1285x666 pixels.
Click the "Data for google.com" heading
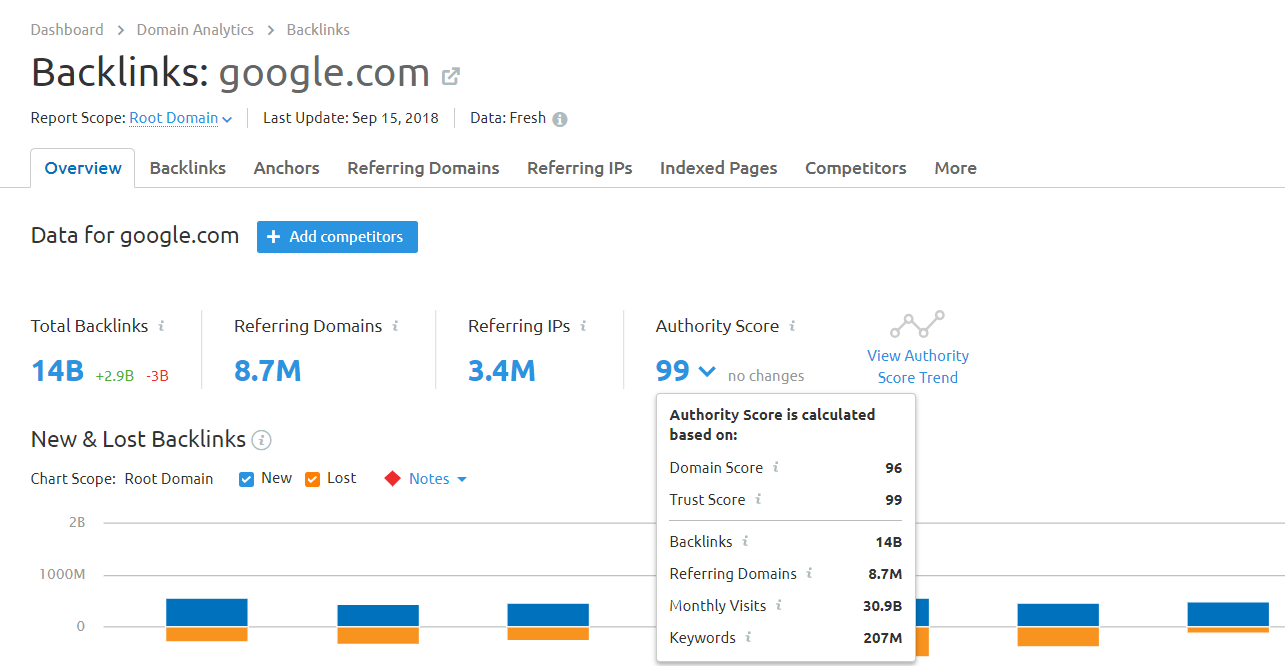(135, 236)
